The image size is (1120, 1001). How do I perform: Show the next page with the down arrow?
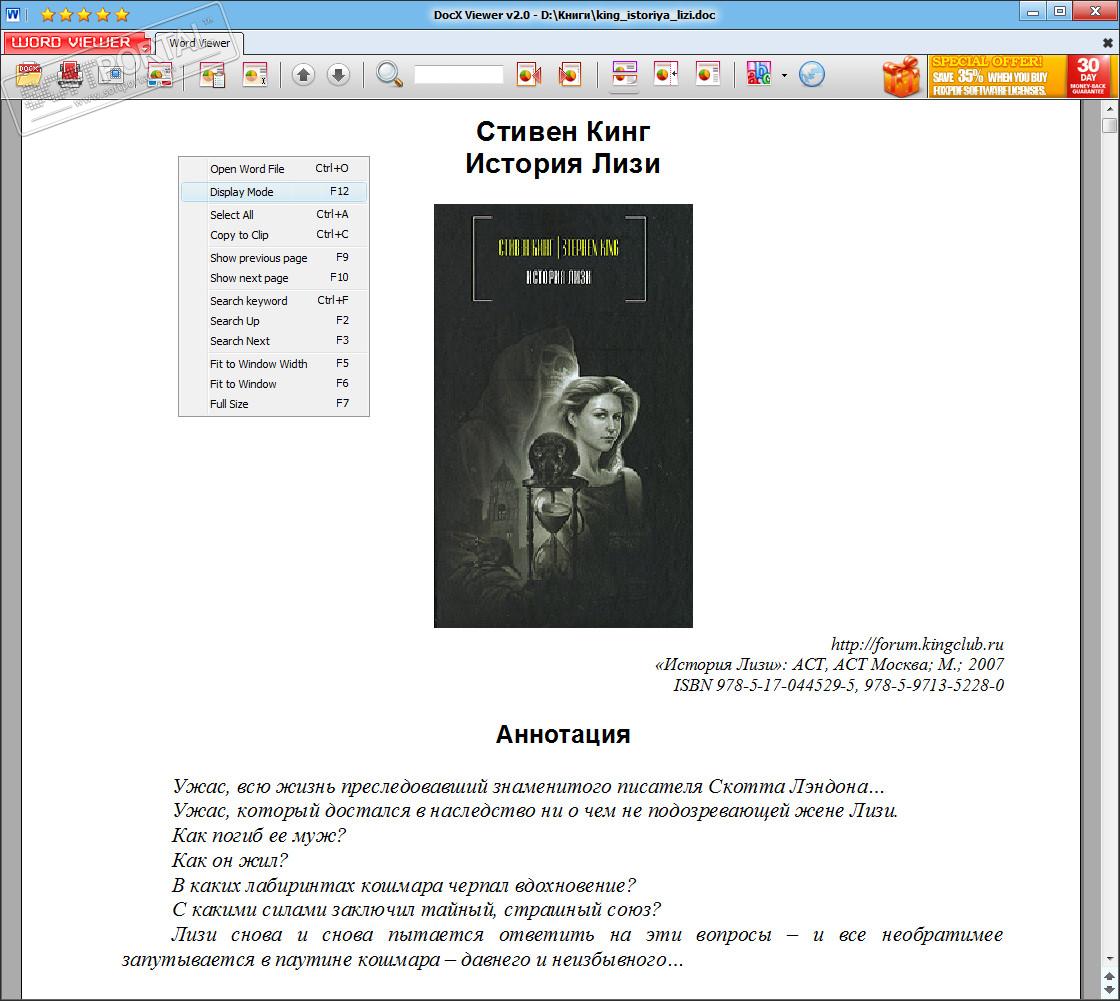tap(339, 74)
